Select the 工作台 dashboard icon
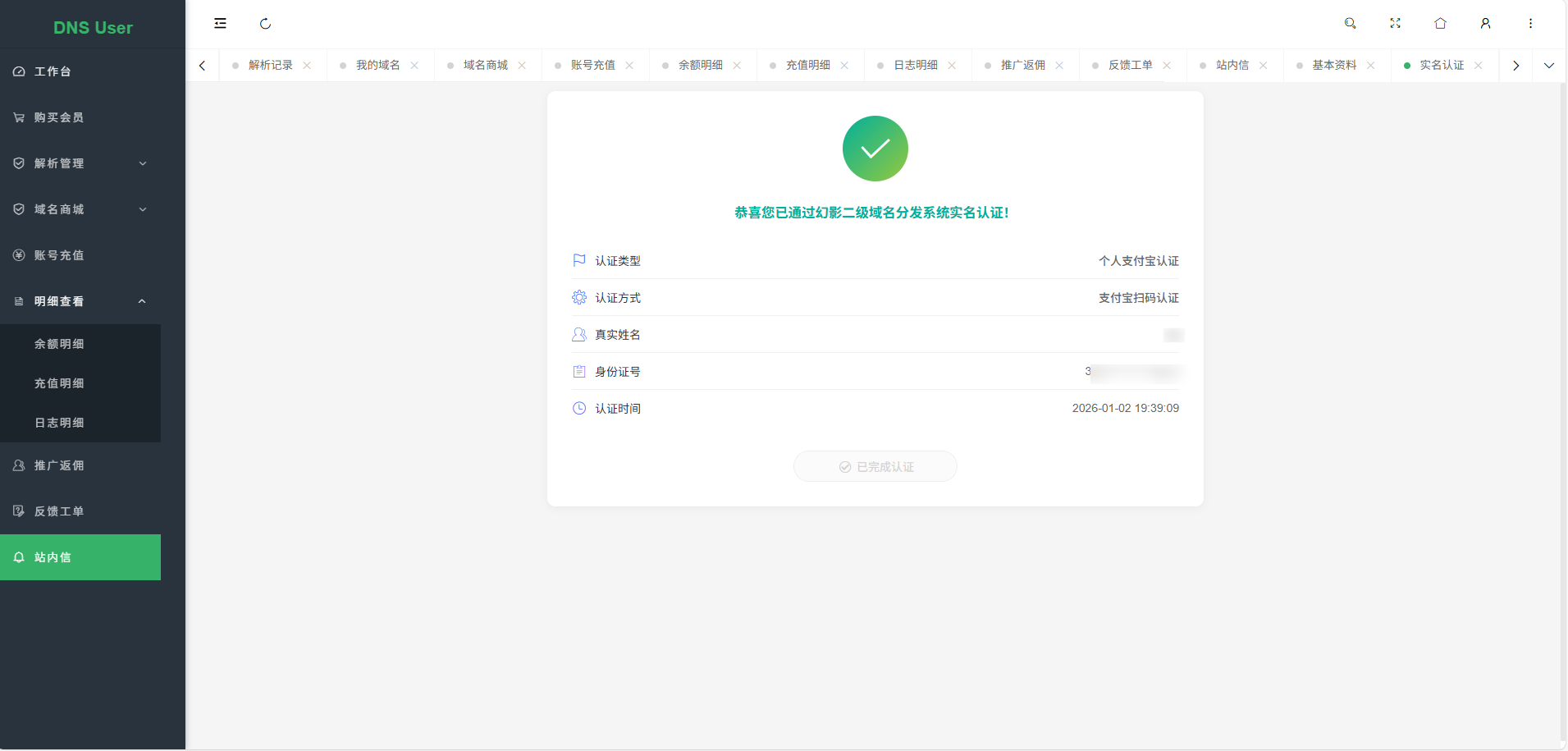Screen dimensions: 1568x751 [x=18, y=71]
